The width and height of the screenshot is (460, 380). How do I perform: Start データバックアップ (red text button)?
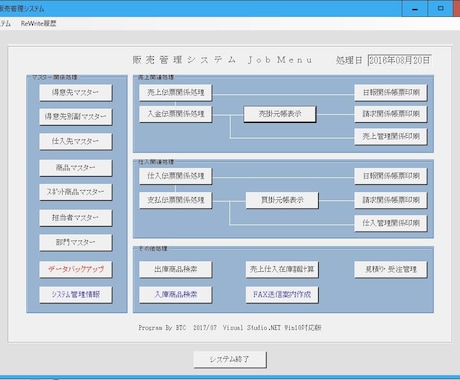pyautogui.click(x=76, y=269)
